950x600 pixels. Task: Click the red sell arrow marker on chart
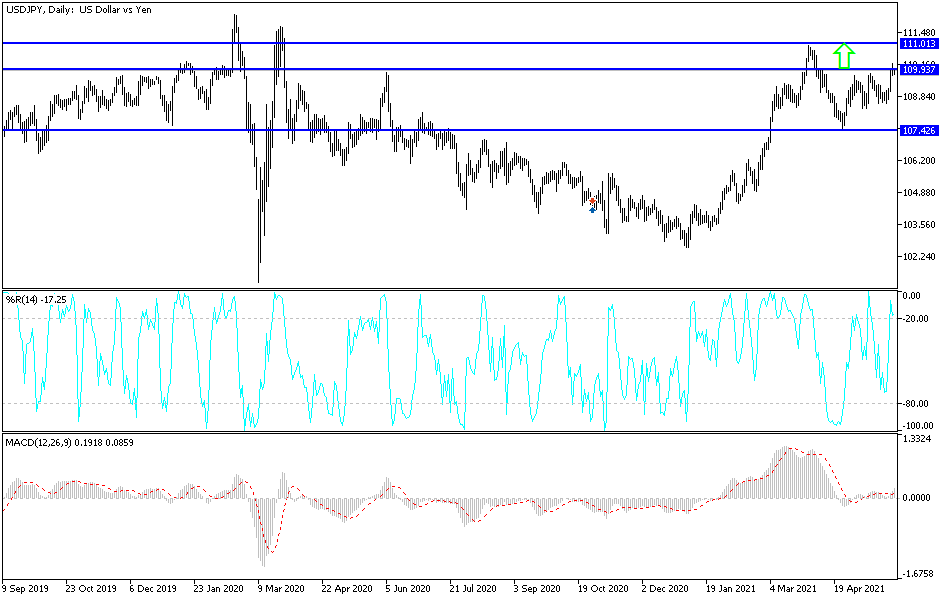tap(592, 200)
